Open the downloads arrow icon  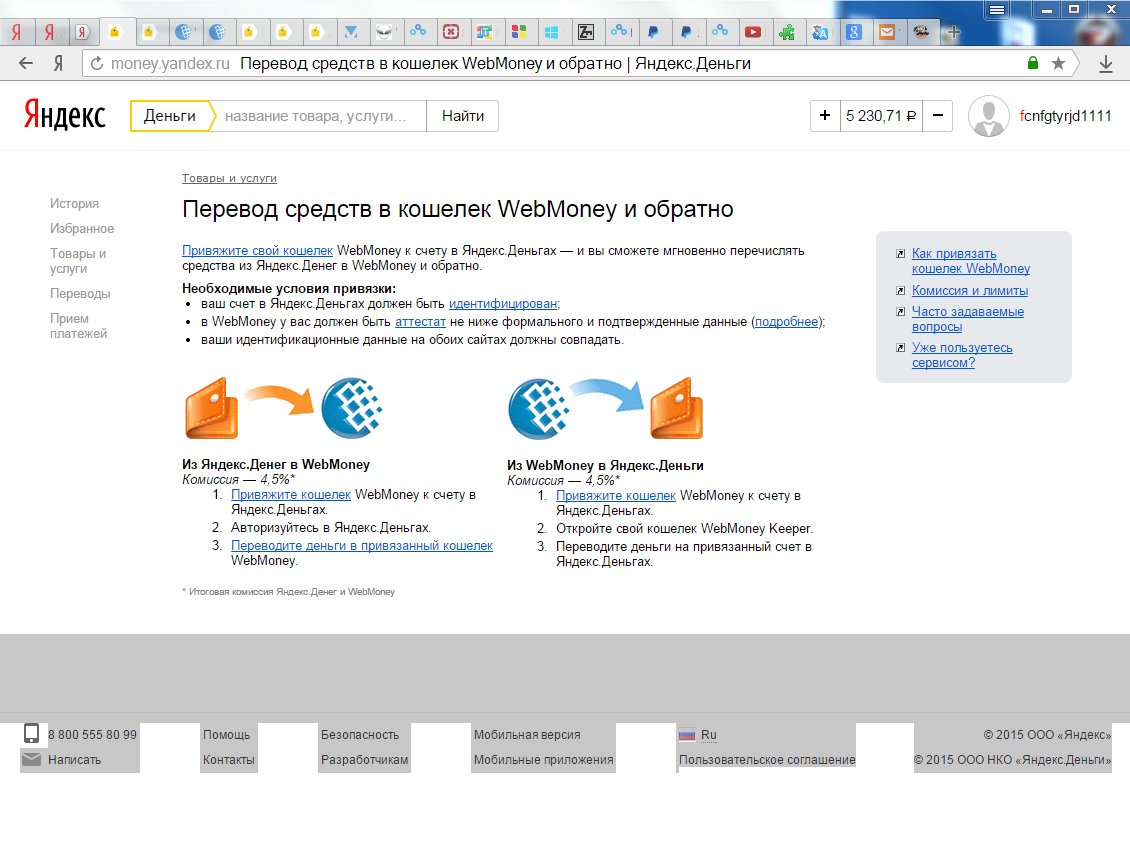pos(1105,64)
